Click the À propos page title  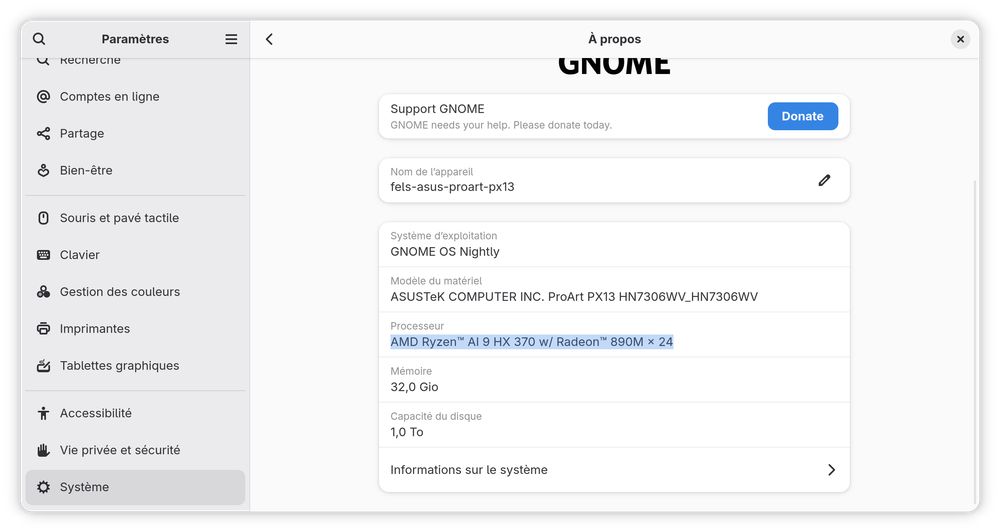[x=614, y=39]
